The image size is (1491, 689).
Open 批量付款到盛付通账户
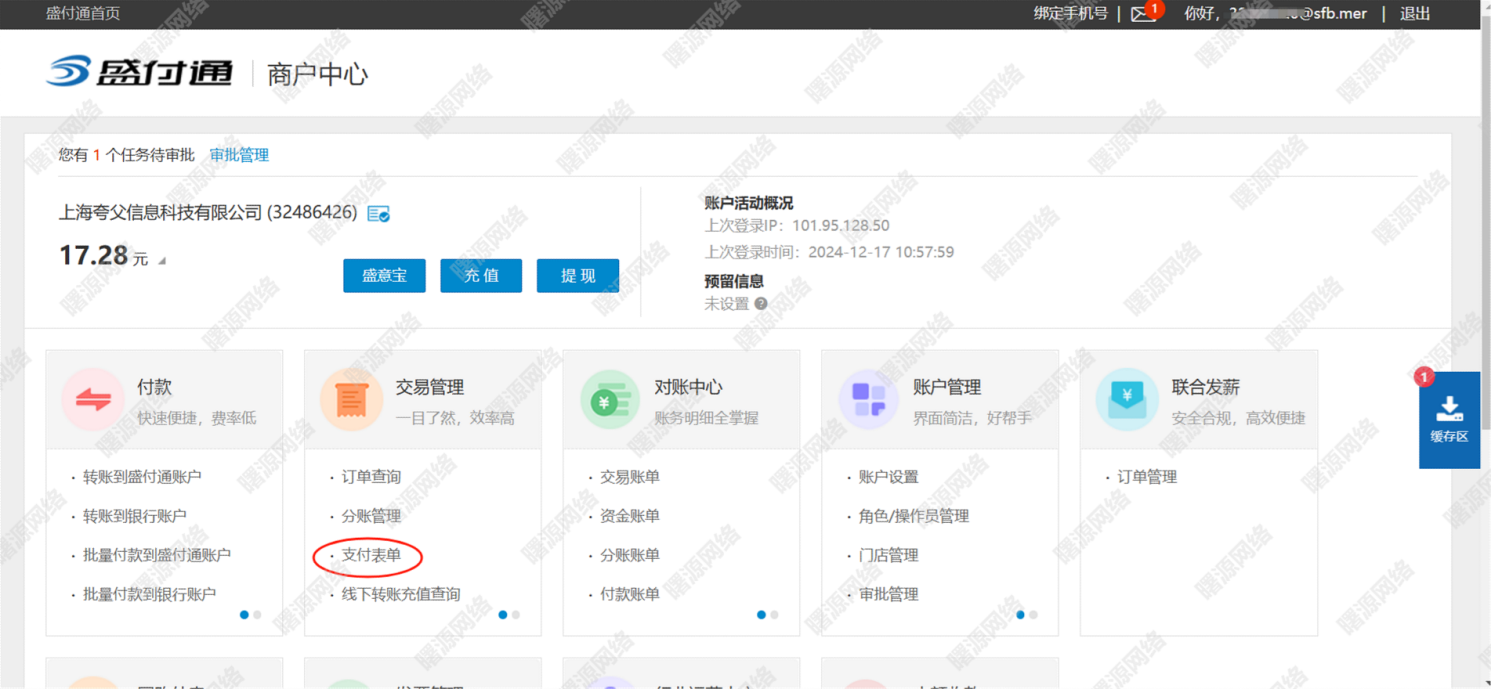point(157,555)
